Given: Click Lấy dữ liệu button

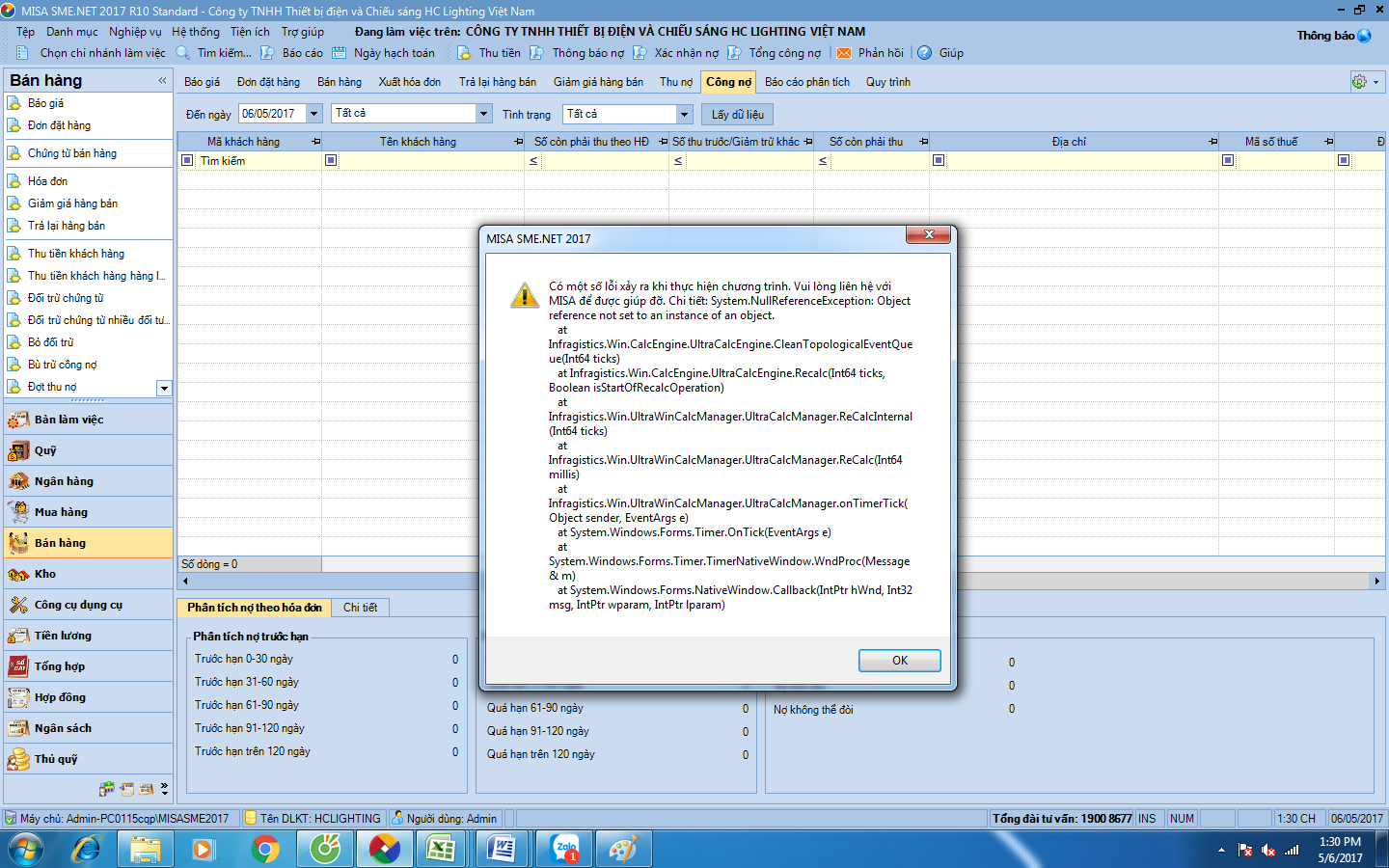Looking at the screenshot, I should pos(738,114).
